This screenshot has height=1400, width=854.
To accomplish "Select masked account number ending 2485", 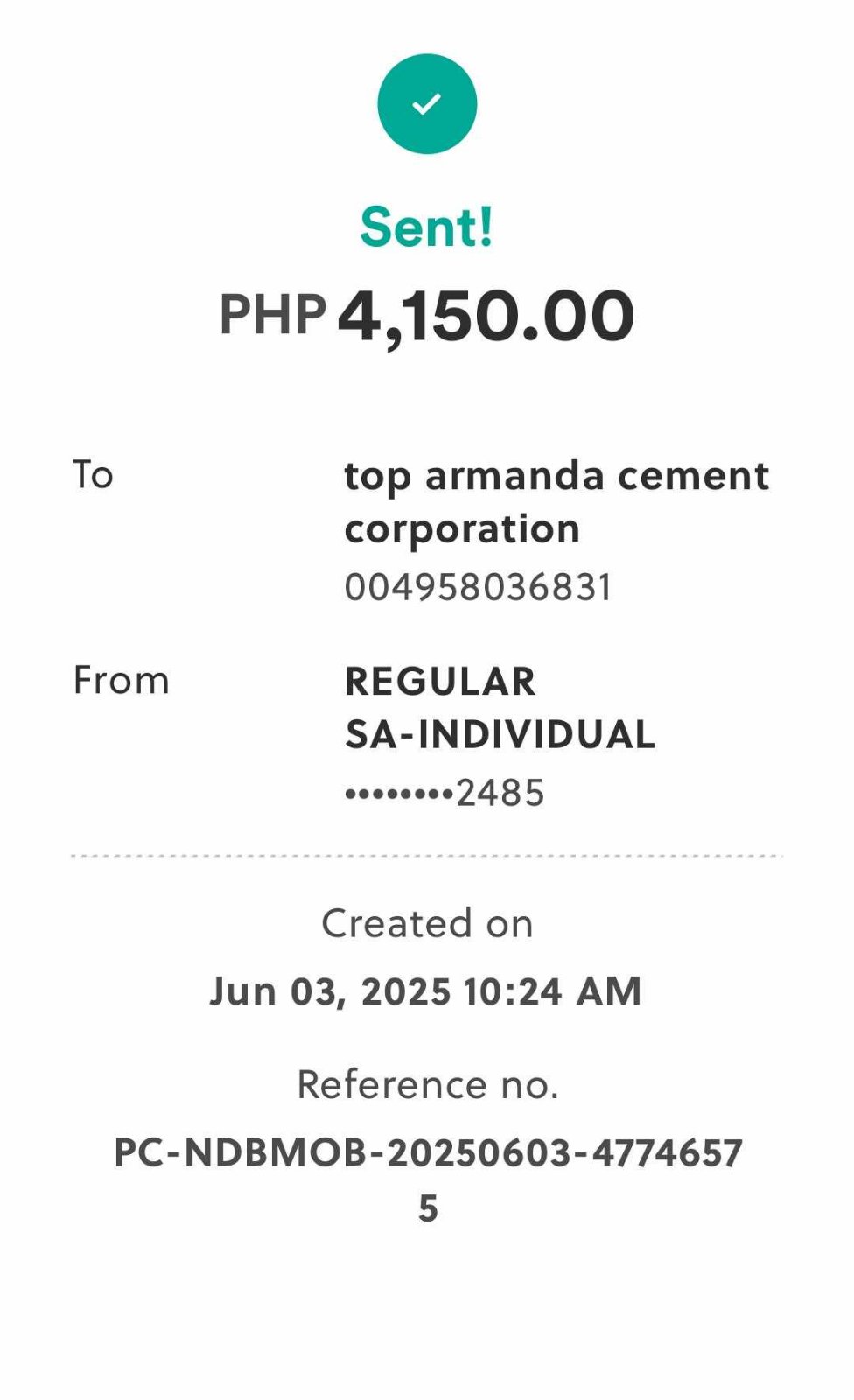I will tap(444, 794).
